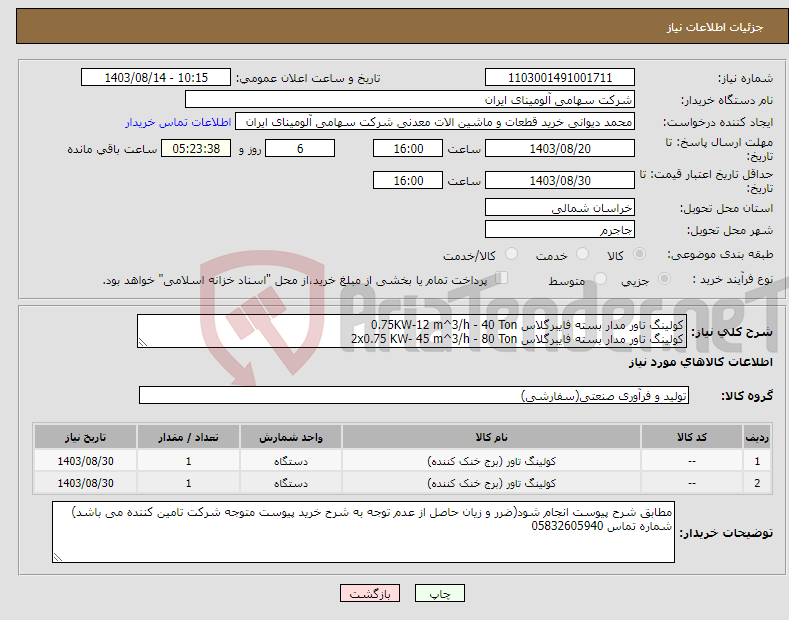
Task: Click row 2 item name کولینگ تاور
Action: point(491,483)
